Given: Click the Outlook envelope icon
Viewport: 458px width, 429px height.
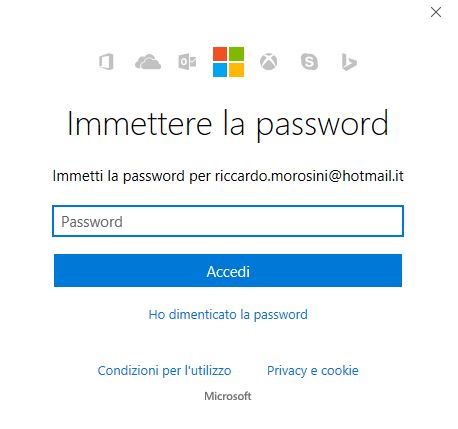Looking at the screenshot, I should point(187,62).
